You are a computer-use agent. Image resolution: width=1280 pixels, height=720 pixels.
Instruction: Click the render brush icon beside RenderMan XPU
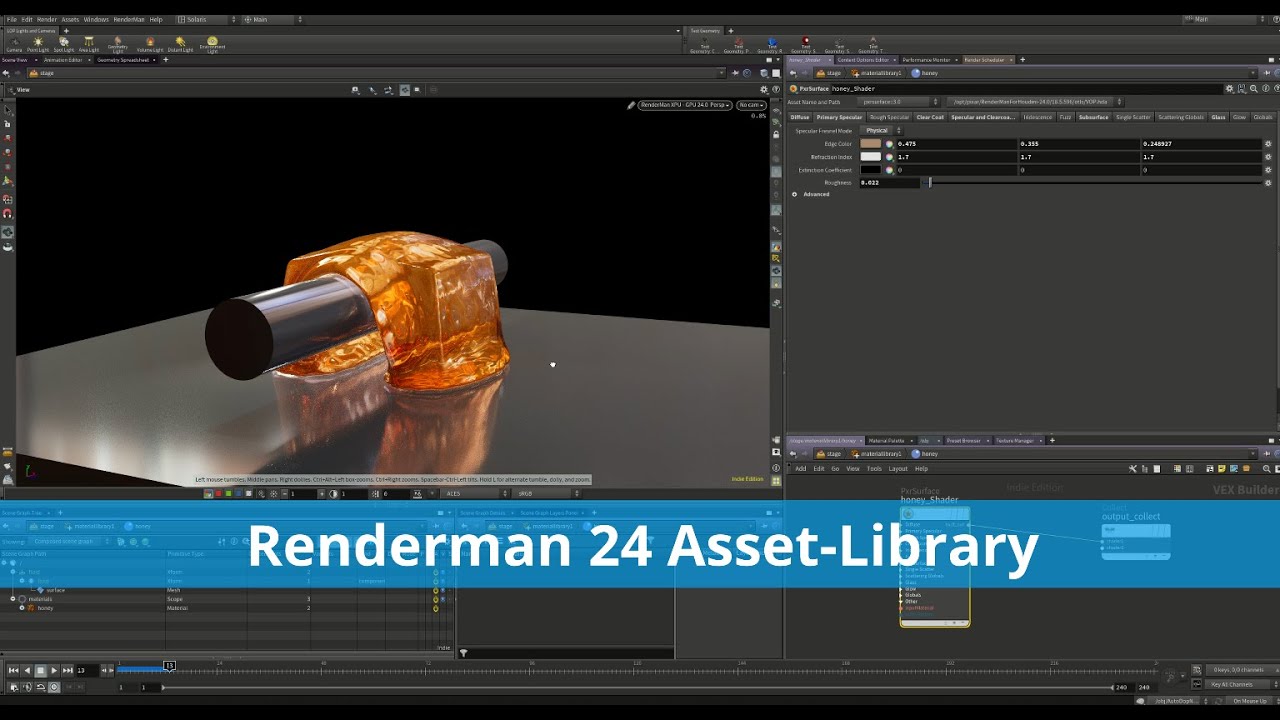point(631,105)
